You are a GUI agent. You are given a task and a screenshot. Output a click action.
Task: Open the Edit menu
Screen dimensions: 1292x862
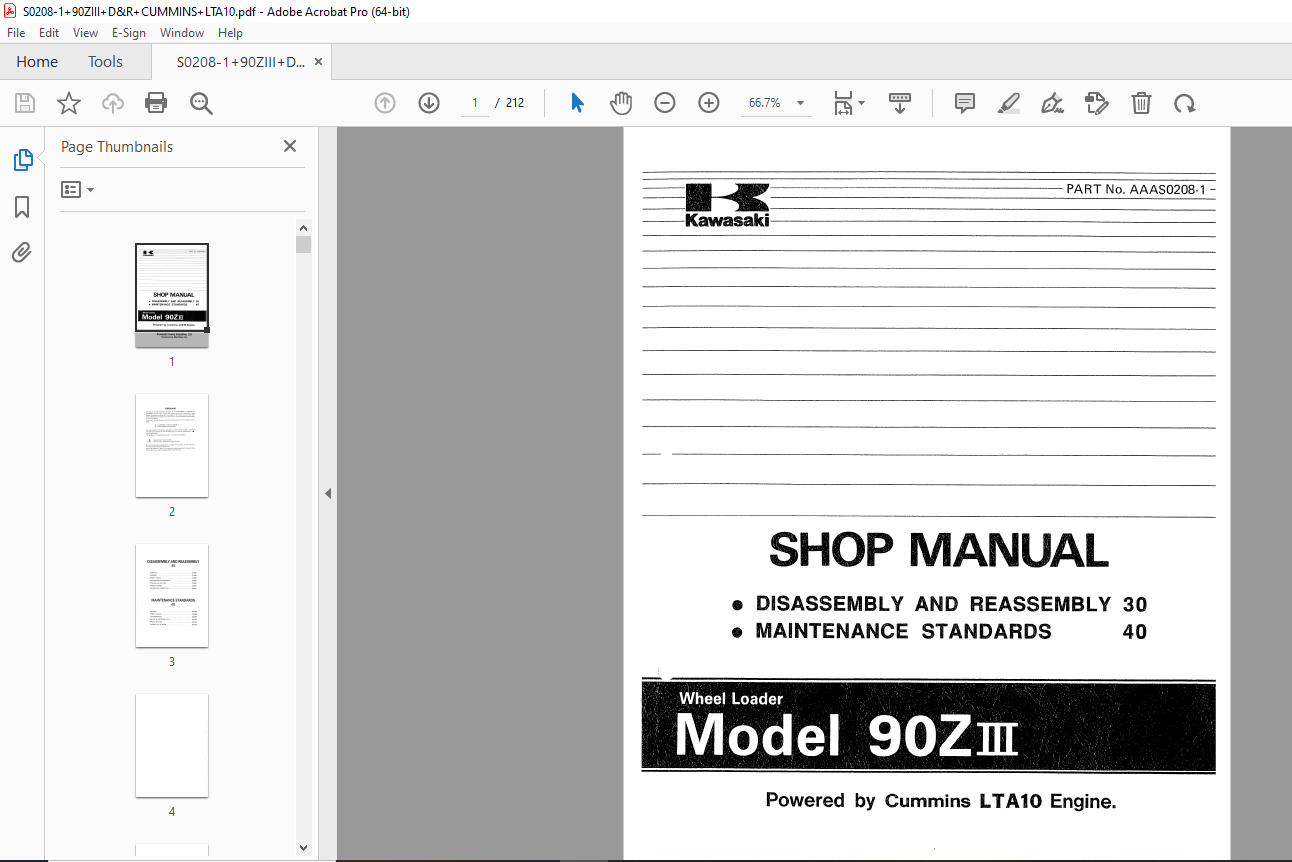point(49,33)
